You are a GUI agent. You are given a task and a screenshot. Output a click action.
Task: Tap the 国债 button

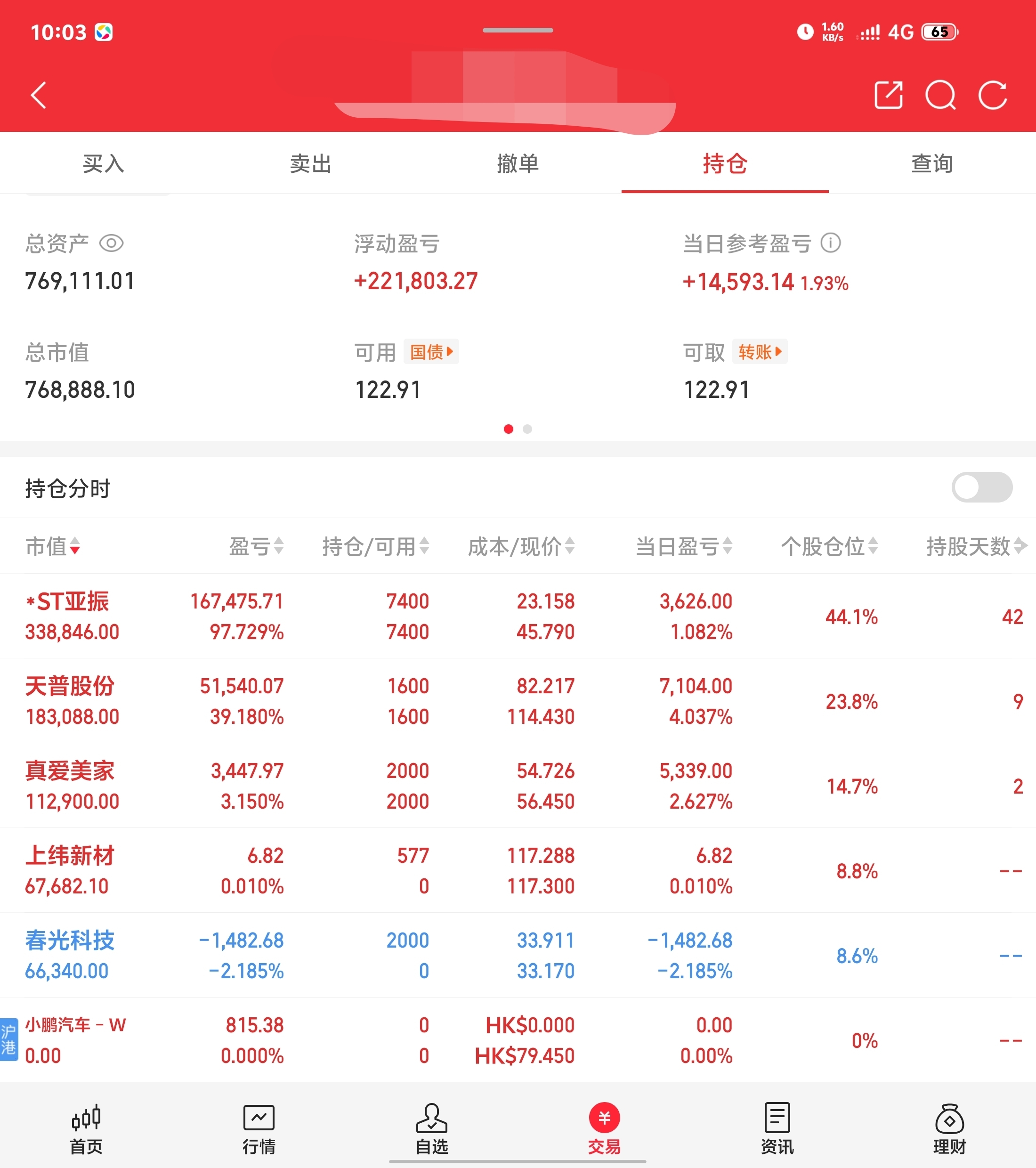point(431,351)
